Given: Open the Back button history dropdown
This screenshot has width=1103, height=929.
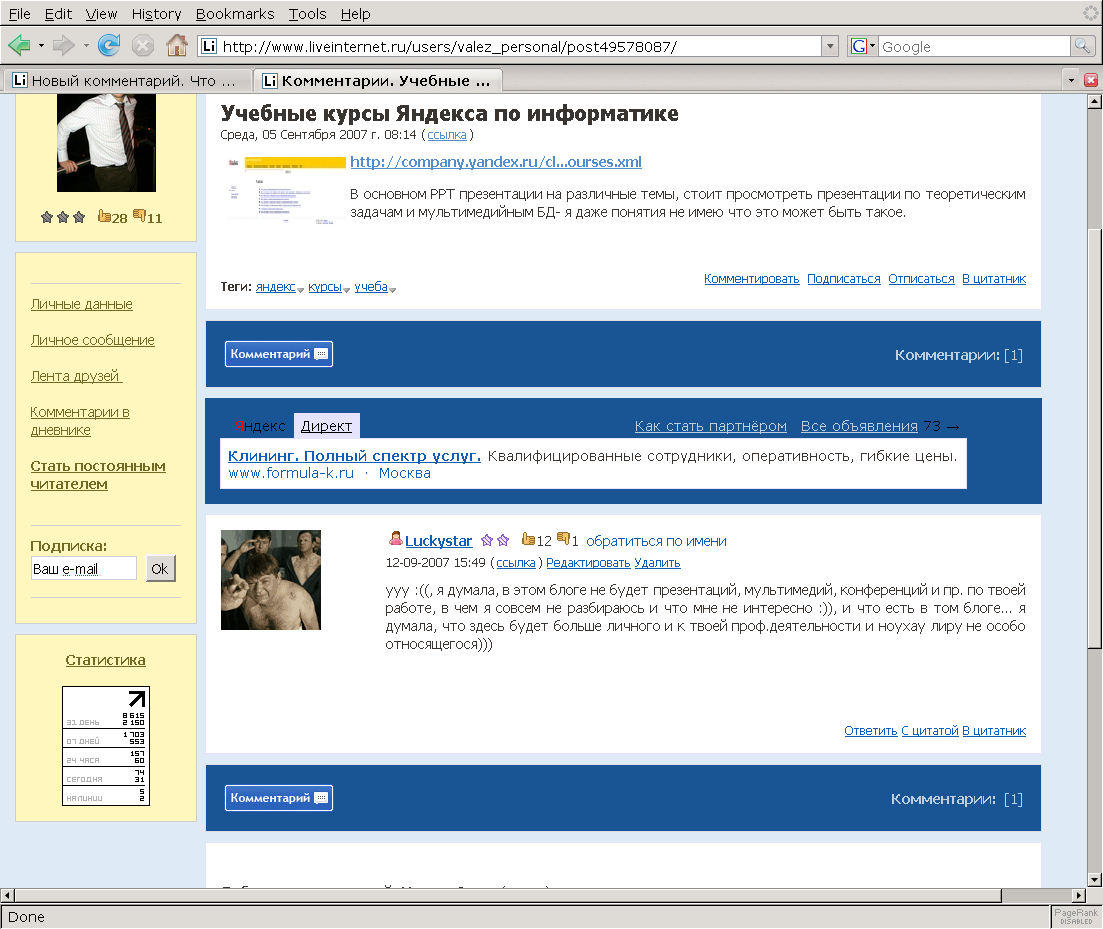Looking at the screenshot, I should point(41,46).
